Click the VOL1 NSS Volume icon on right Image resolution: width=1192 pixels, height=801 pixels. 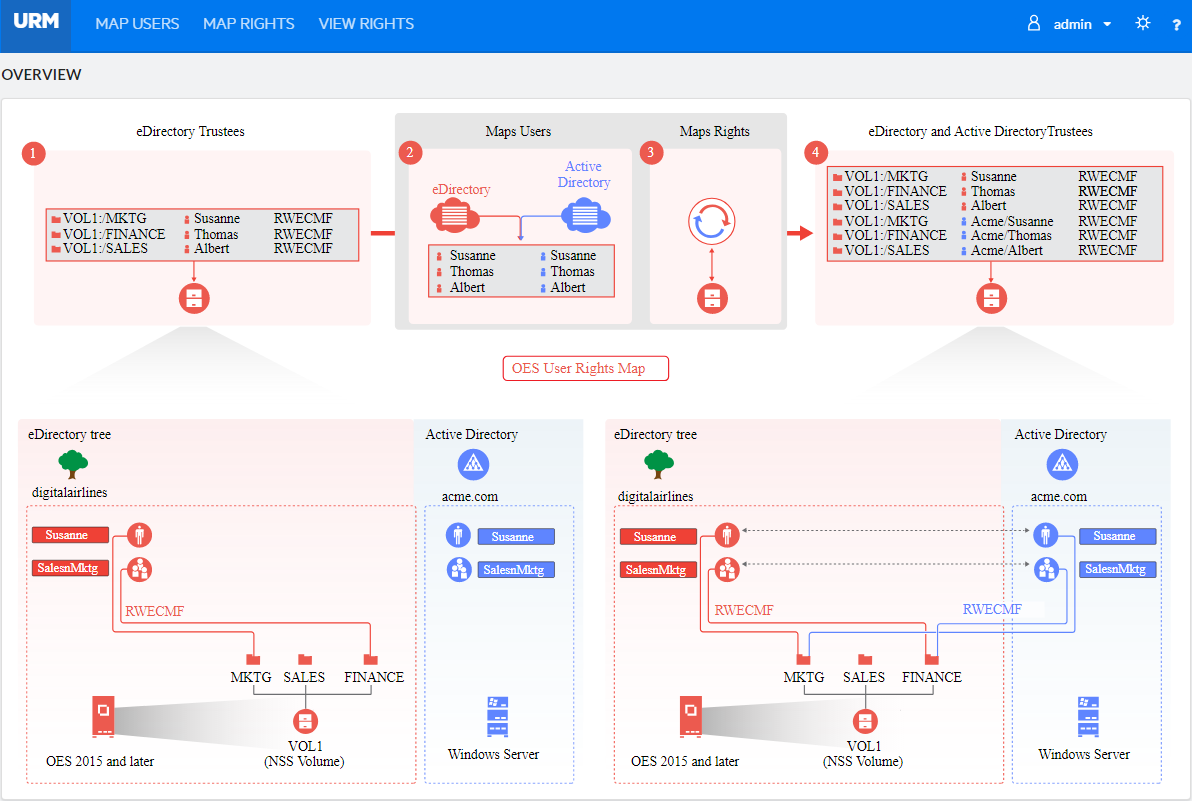coord(865,722)
